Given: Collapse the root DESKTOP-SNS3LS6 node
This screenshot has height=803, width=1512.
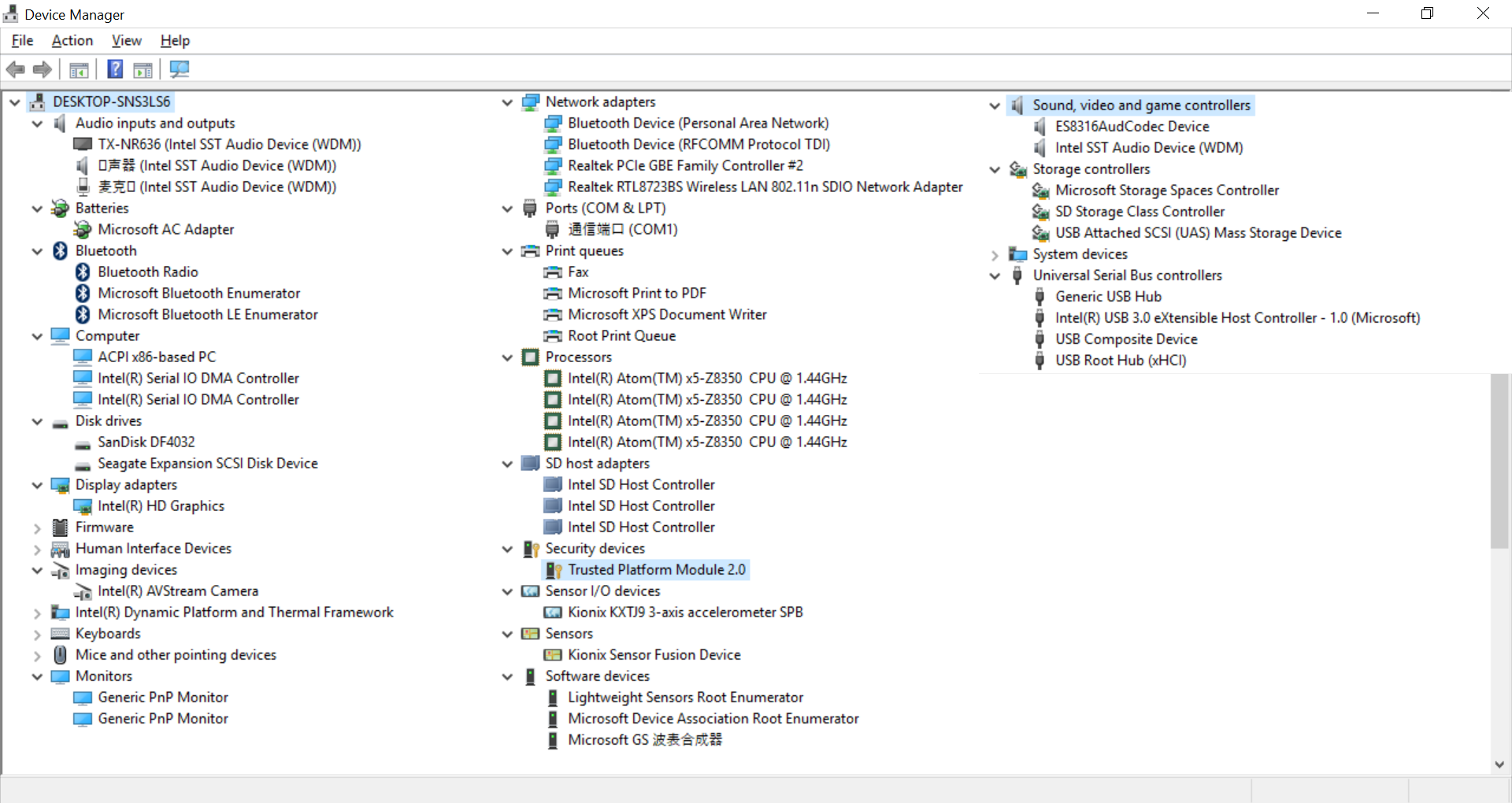Looking at the screenshot, I should tap(14, 102).
